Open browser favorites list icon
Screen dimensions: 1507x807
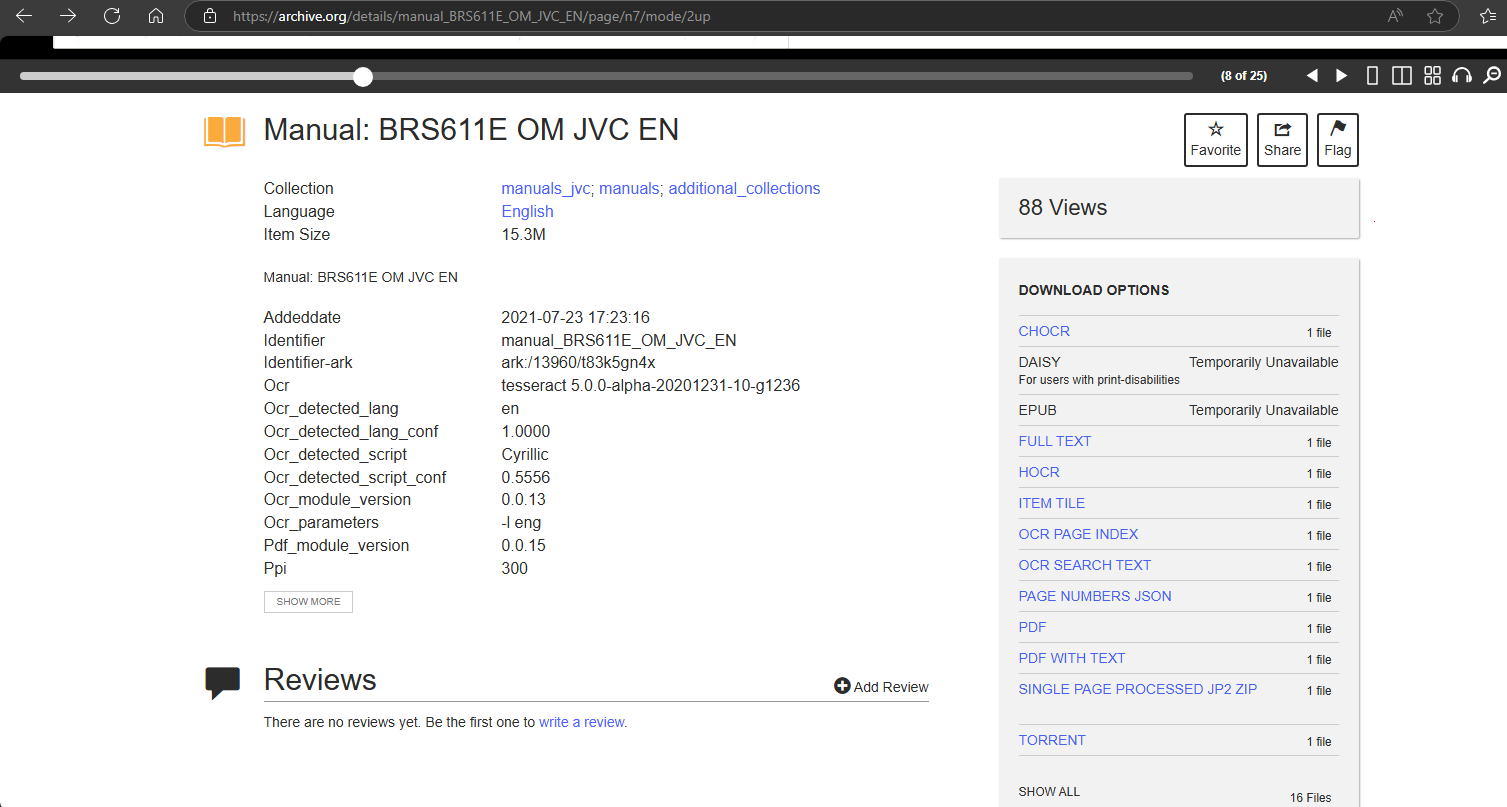pyautogui.click(x=1488, y=16)
